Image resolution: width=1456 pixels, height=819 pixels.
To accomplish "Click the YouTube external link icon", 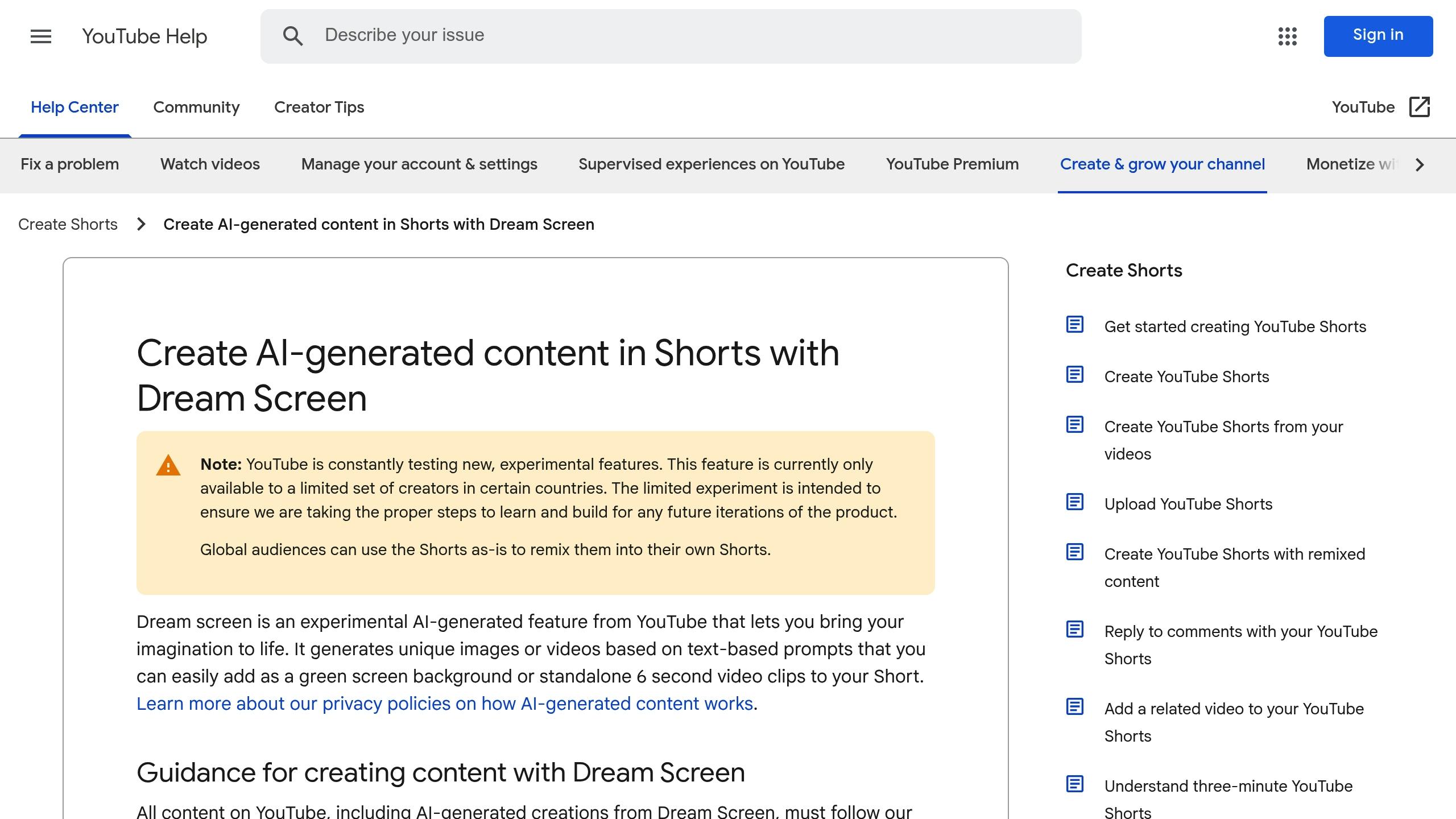I will click(1420, 107).
